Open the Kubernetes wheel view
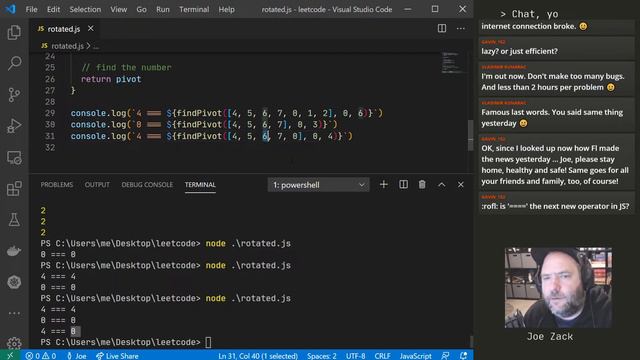 pyautogui.click(x=14, y=282)
